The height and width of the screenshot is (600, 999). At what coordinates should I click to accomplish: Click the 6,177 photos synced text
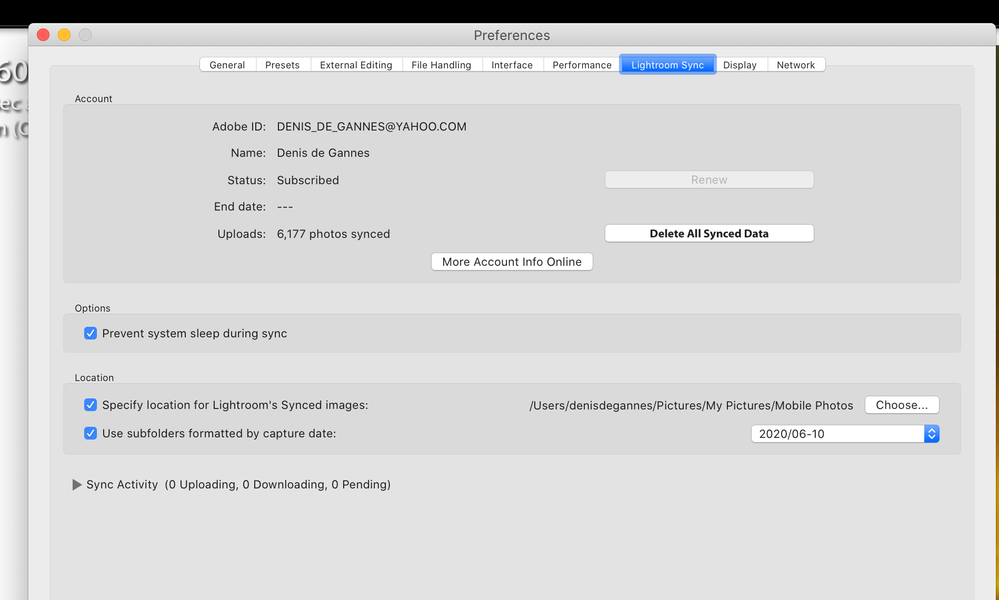[x=333, y=234]
